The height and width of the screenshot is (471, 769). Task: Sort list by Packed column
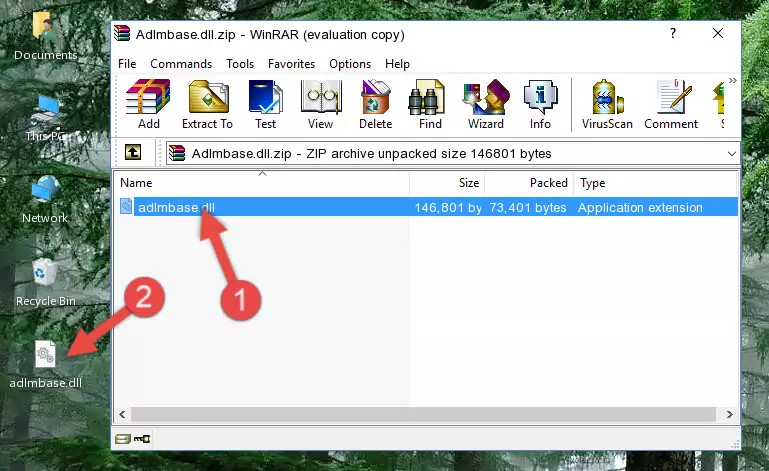(529, 183)
